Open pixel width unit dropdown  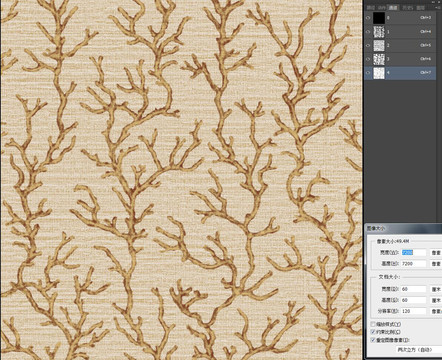pos(436,253)
